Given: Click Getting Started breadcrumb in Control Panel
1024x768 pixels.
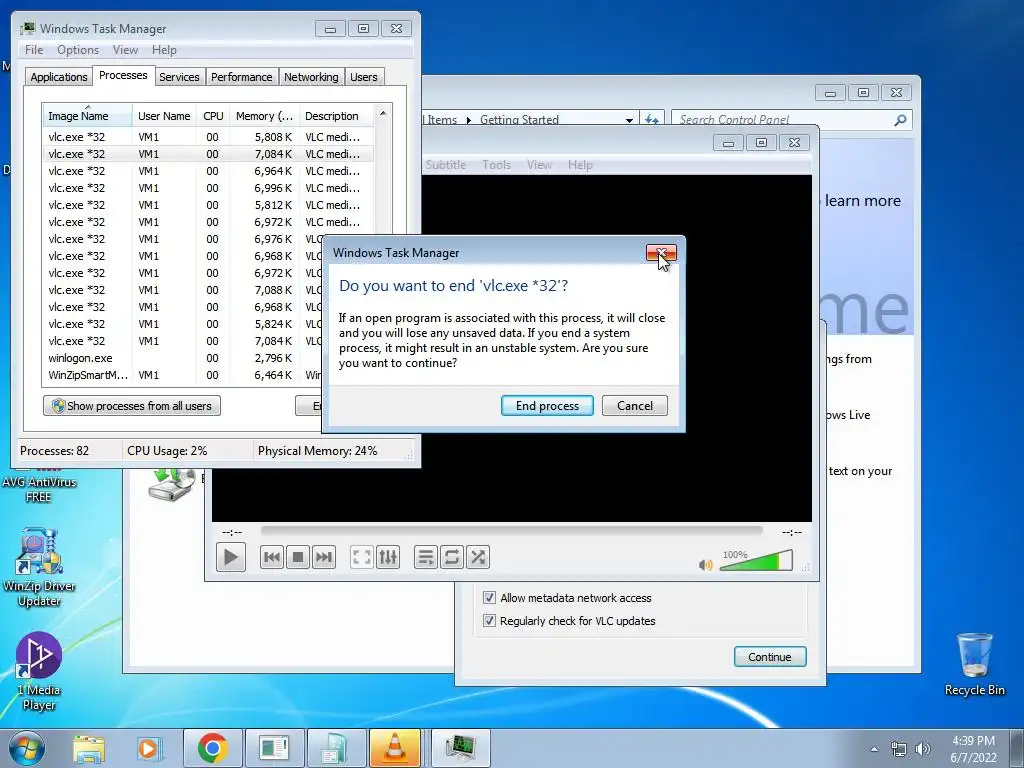Looking at the screenshot, I should point(519,120).
